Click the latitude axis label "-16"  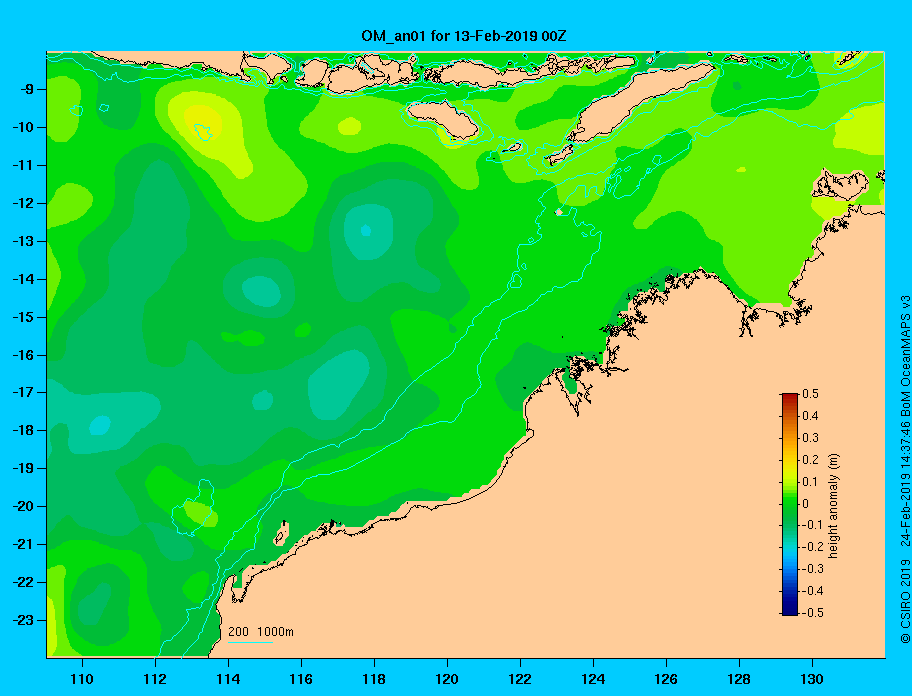[x=23, y=355]
